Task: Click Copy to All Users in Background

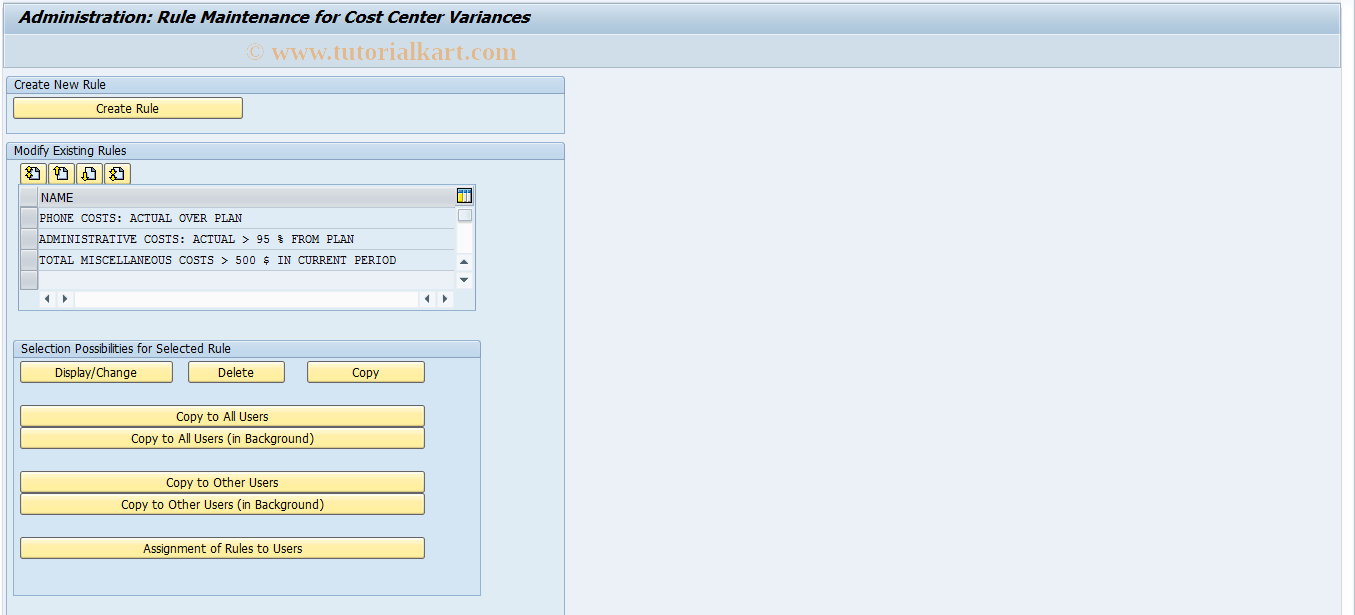Action: coord(222,438)
